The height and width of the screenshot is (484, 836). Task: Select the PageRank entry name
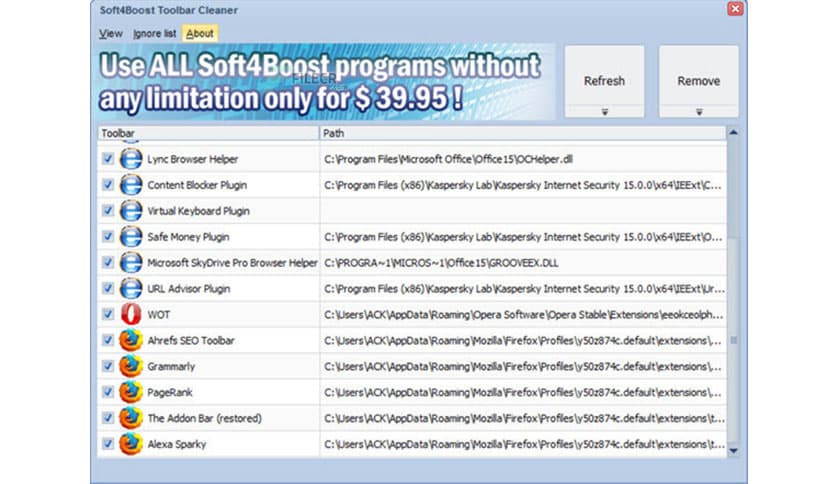coord(170,392)
